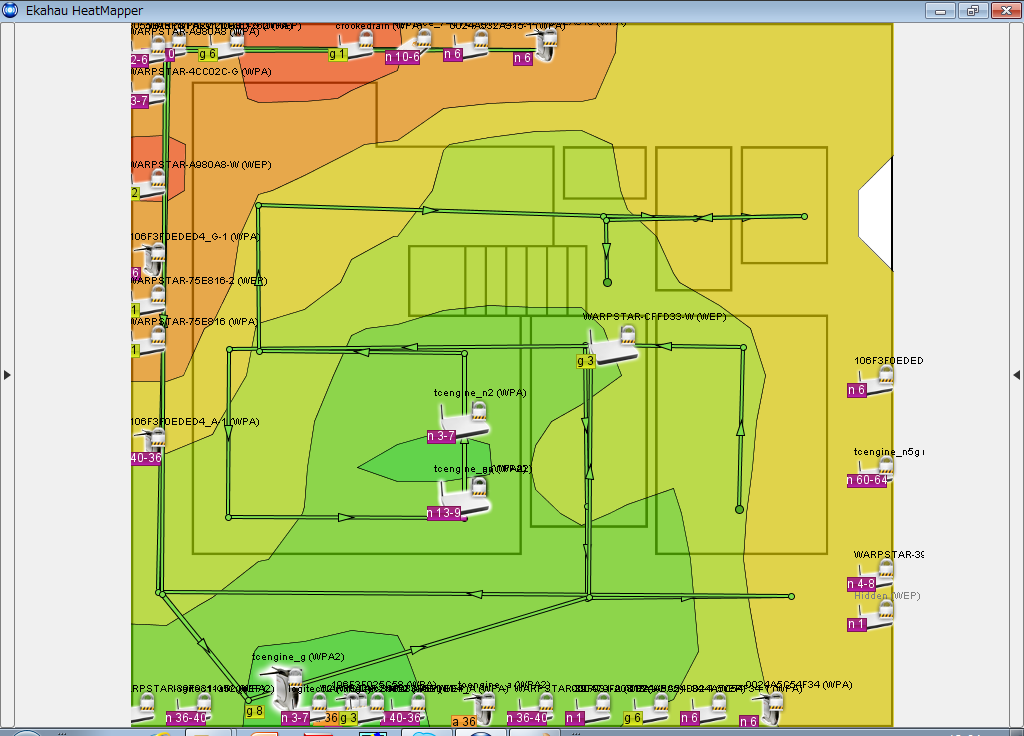Click the 0024A5C54F34 (WPA) access point icon

click(x=768, y=709)
